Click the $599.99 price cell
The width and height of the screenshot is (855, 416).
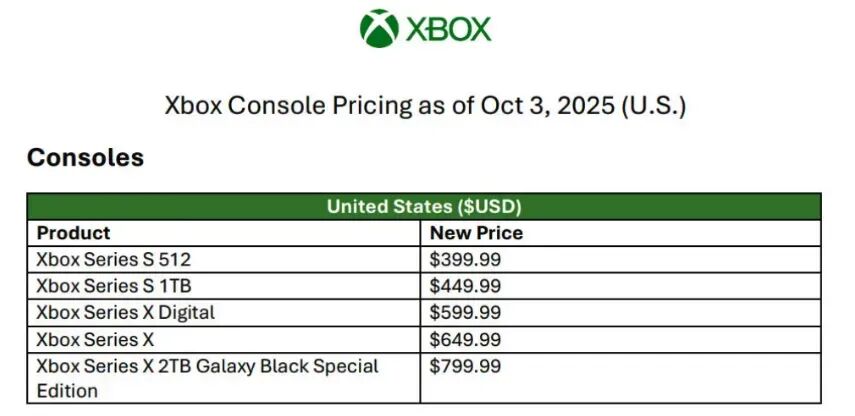[x=465, y=312]
